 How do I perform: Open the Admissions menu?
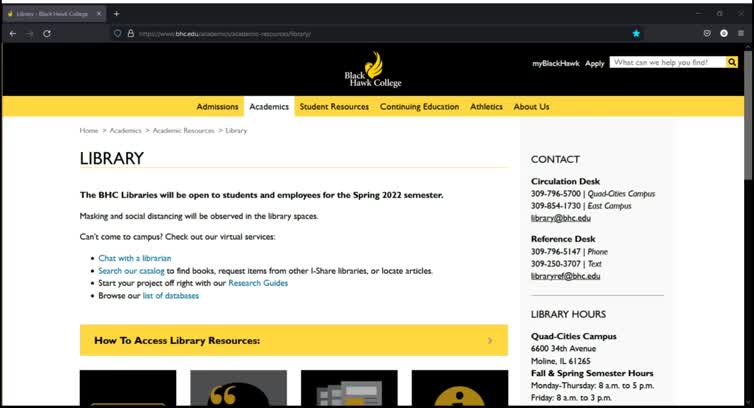point(217,107)
